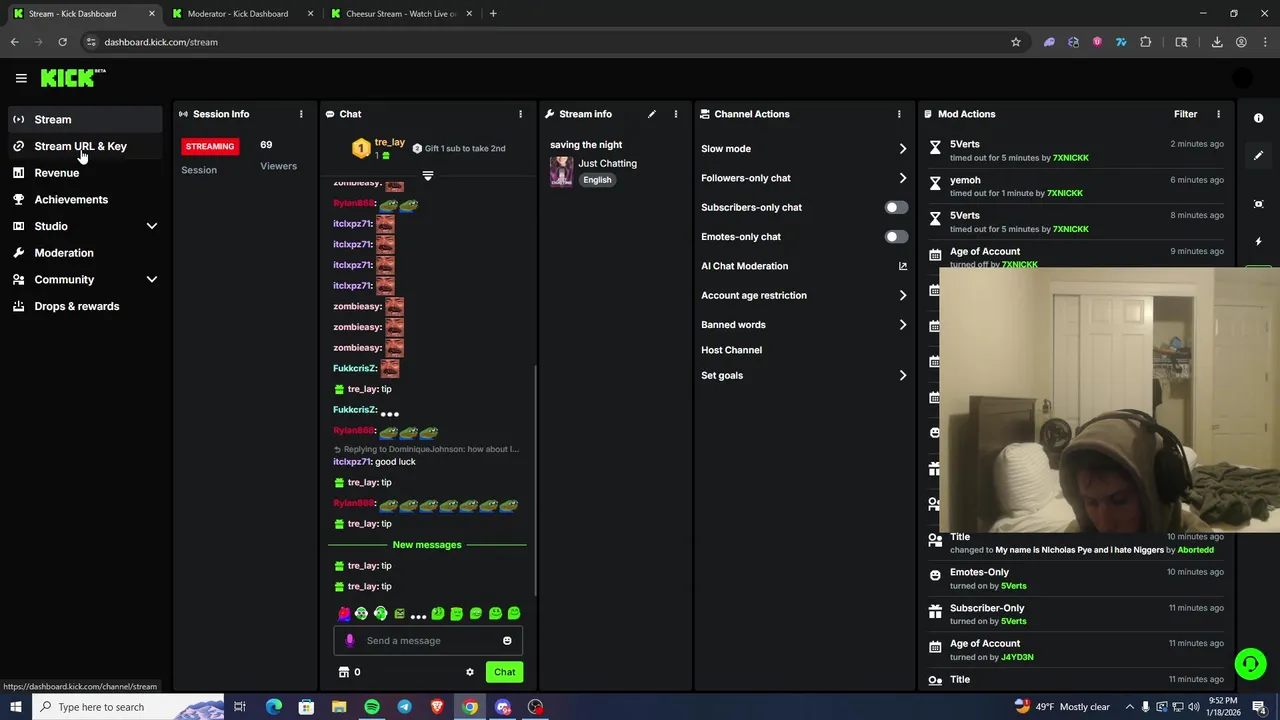The height and width of the screenshot is (720, 1280).
Task: Click the pencil icon in the right sidebar
Action: tap(1258, 156)
